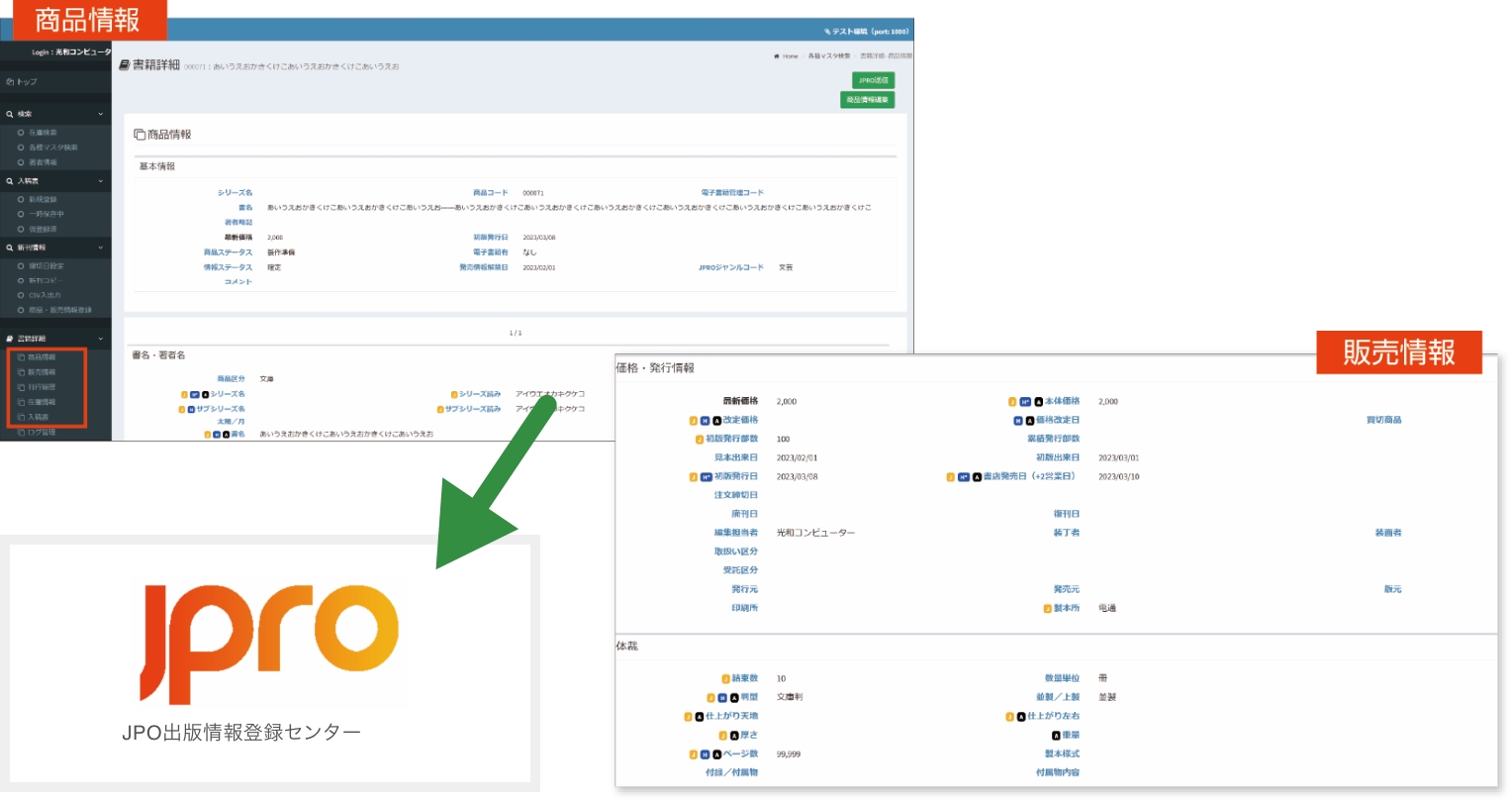The image size is (1512, 802).
Task: Click the テスト環境 (port: 1000) header label
Action: pyautogui.click(x=866, y=32)
